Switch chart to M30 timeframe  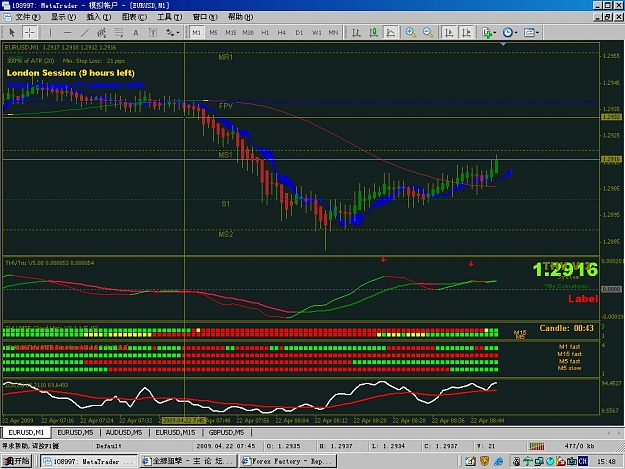pos(248,33)
